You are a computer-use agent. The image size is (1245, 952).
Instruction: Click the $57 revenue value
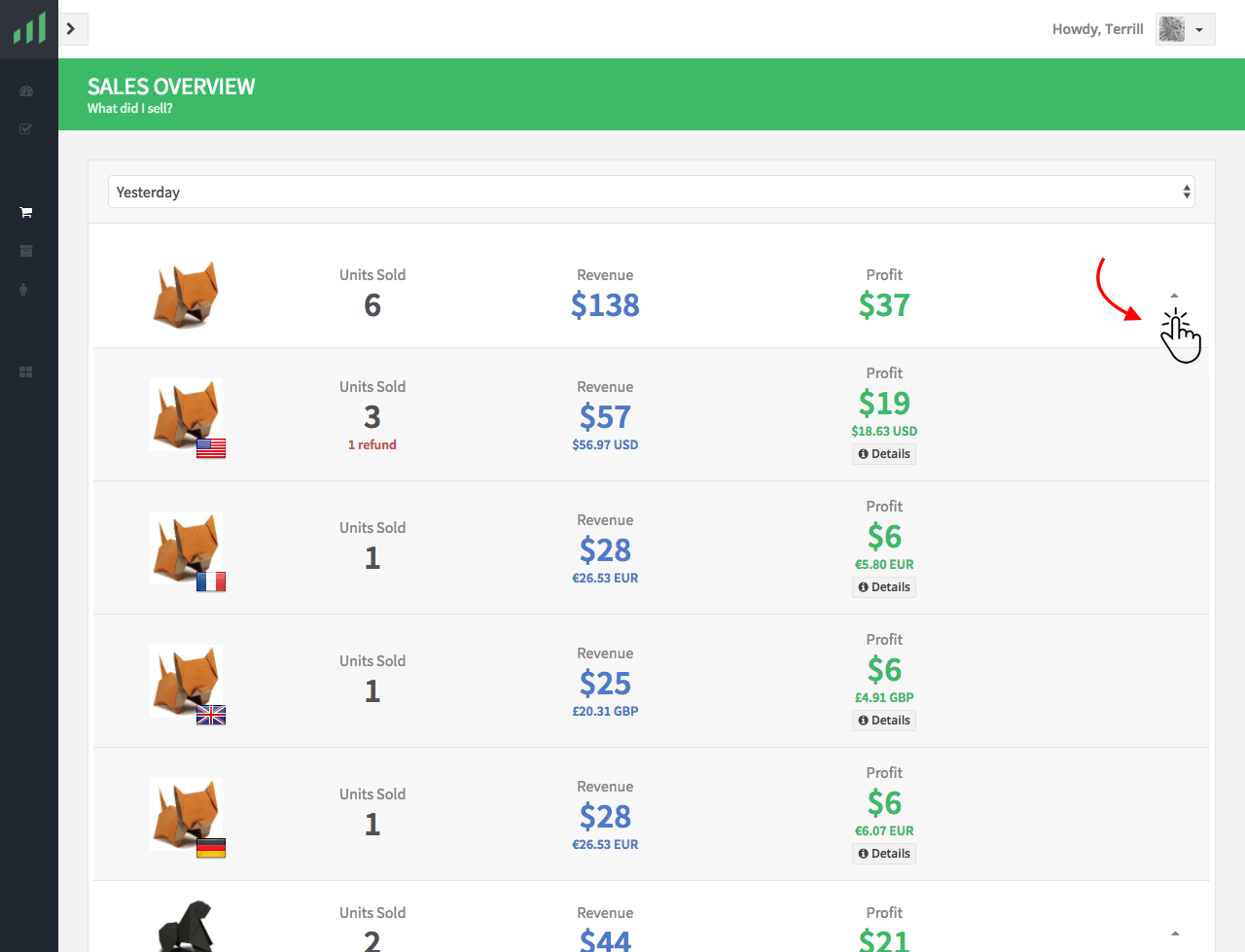click(605, 417)
